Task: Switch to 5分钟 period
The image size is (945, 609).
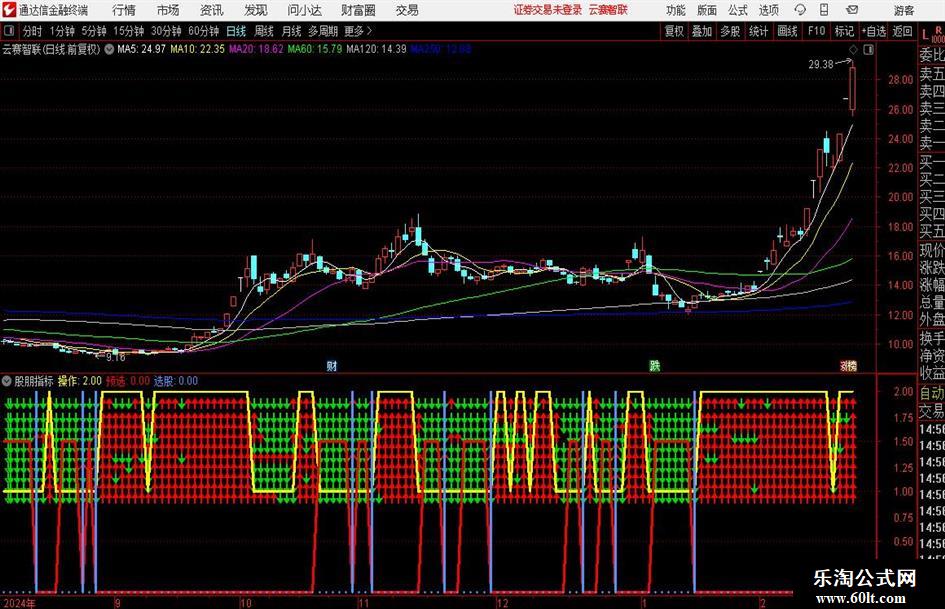Action: [x=94, y=31]
